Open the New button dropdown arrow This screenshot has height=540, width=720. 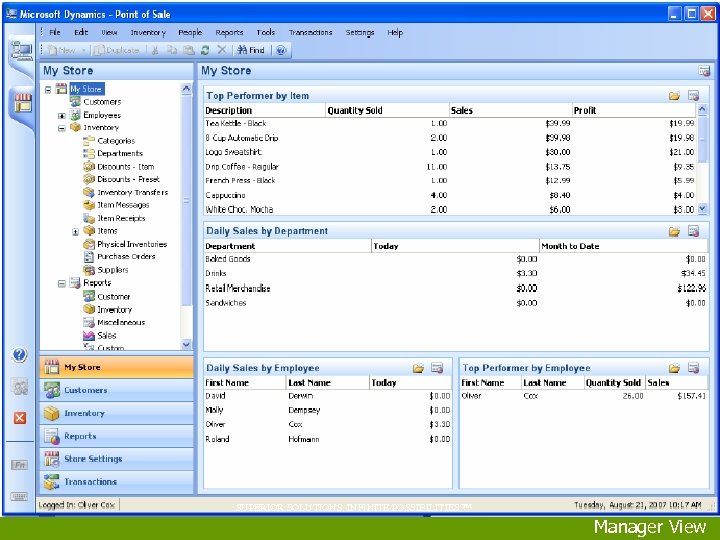[x=84, y=50]
